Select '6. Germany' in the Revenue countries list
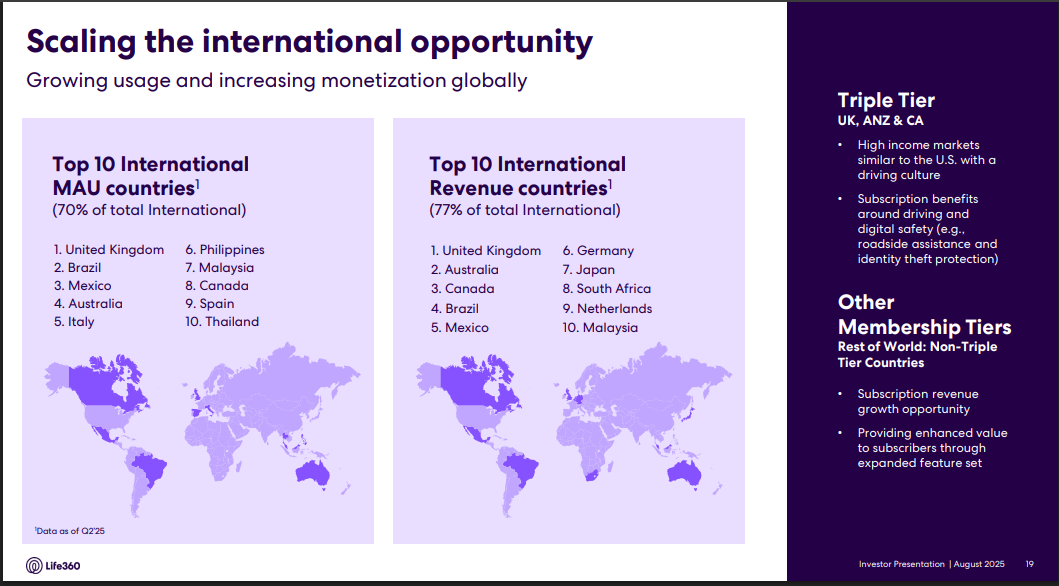1059x586 pixels. tap(598, 251)
